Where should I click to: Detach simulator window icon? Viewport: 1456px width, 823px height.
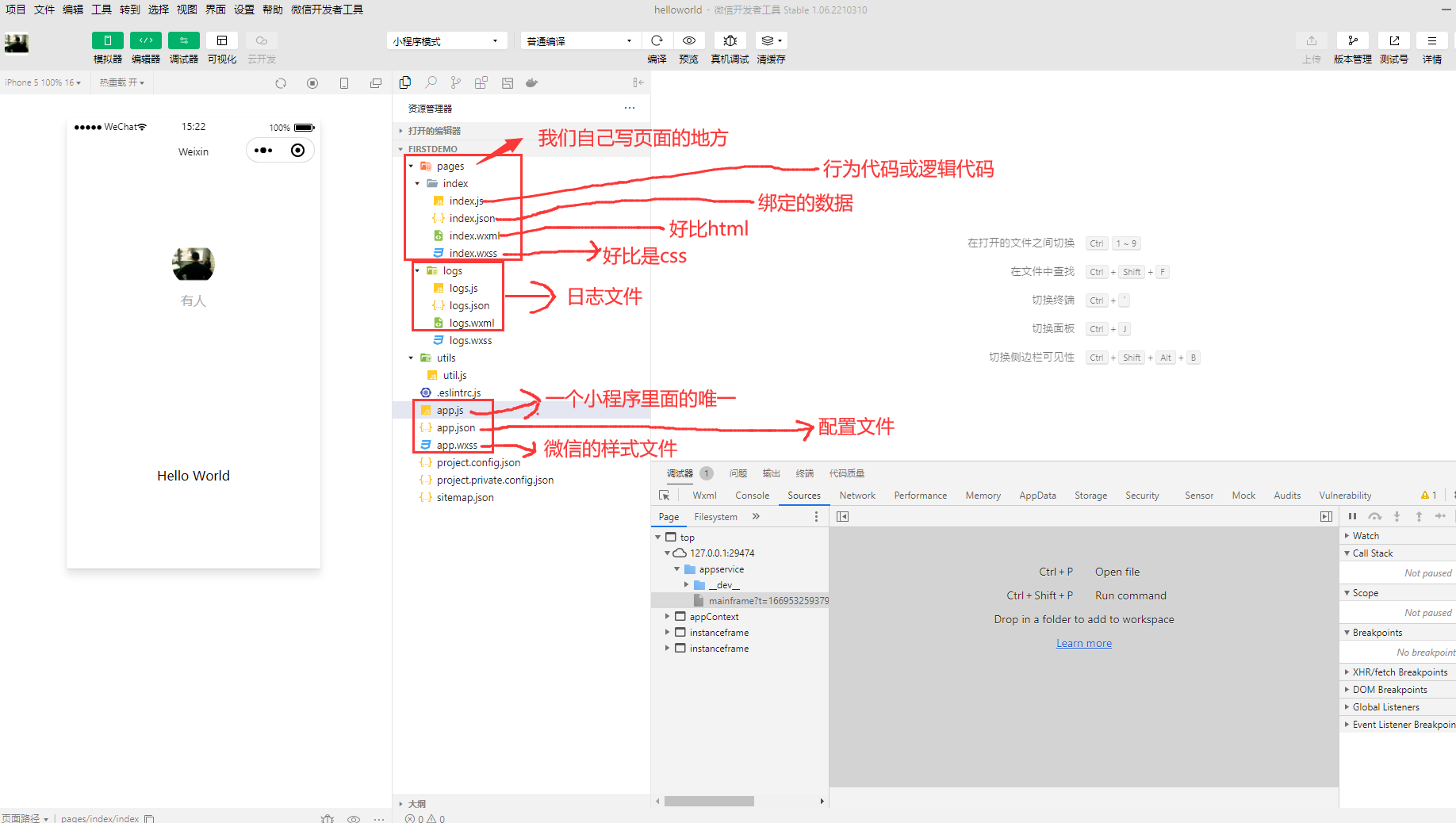[x=376, y=83]
